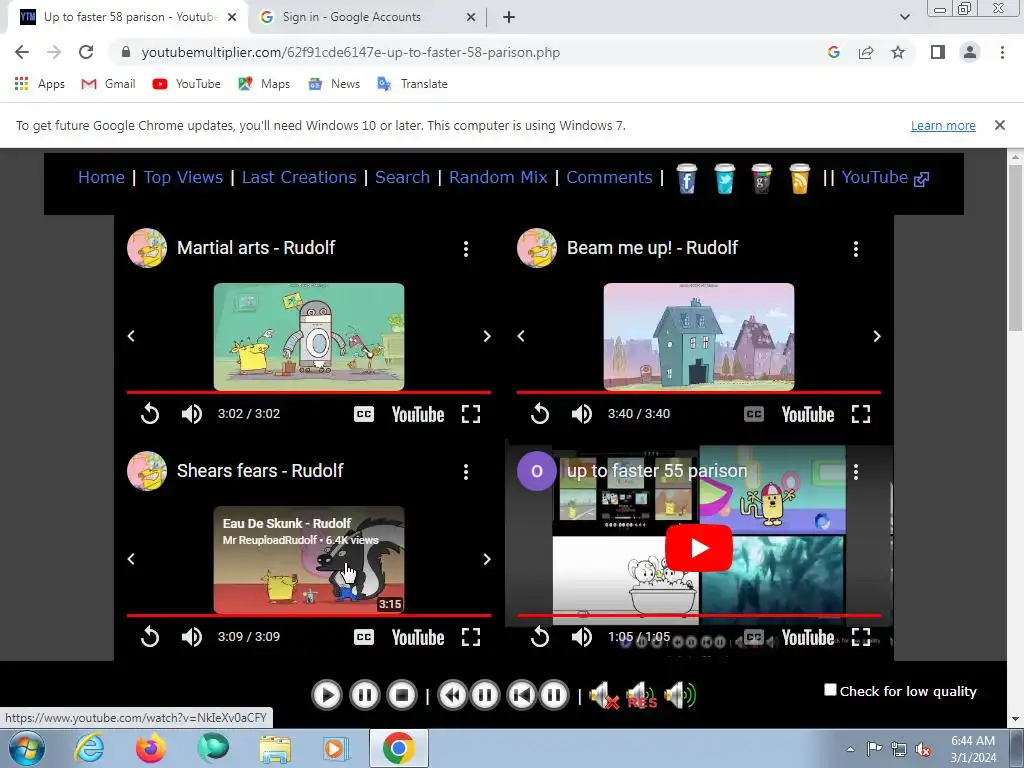
Task: Click the full-volume speaker icon with green waves
Action: pos(680,696)
